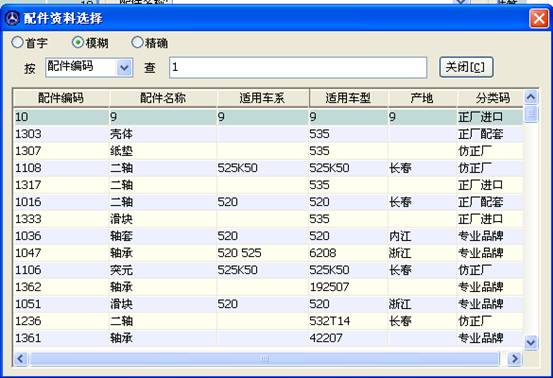Select the row with code 10
This screenshot has width=553, height=378.
coord(268,117)
